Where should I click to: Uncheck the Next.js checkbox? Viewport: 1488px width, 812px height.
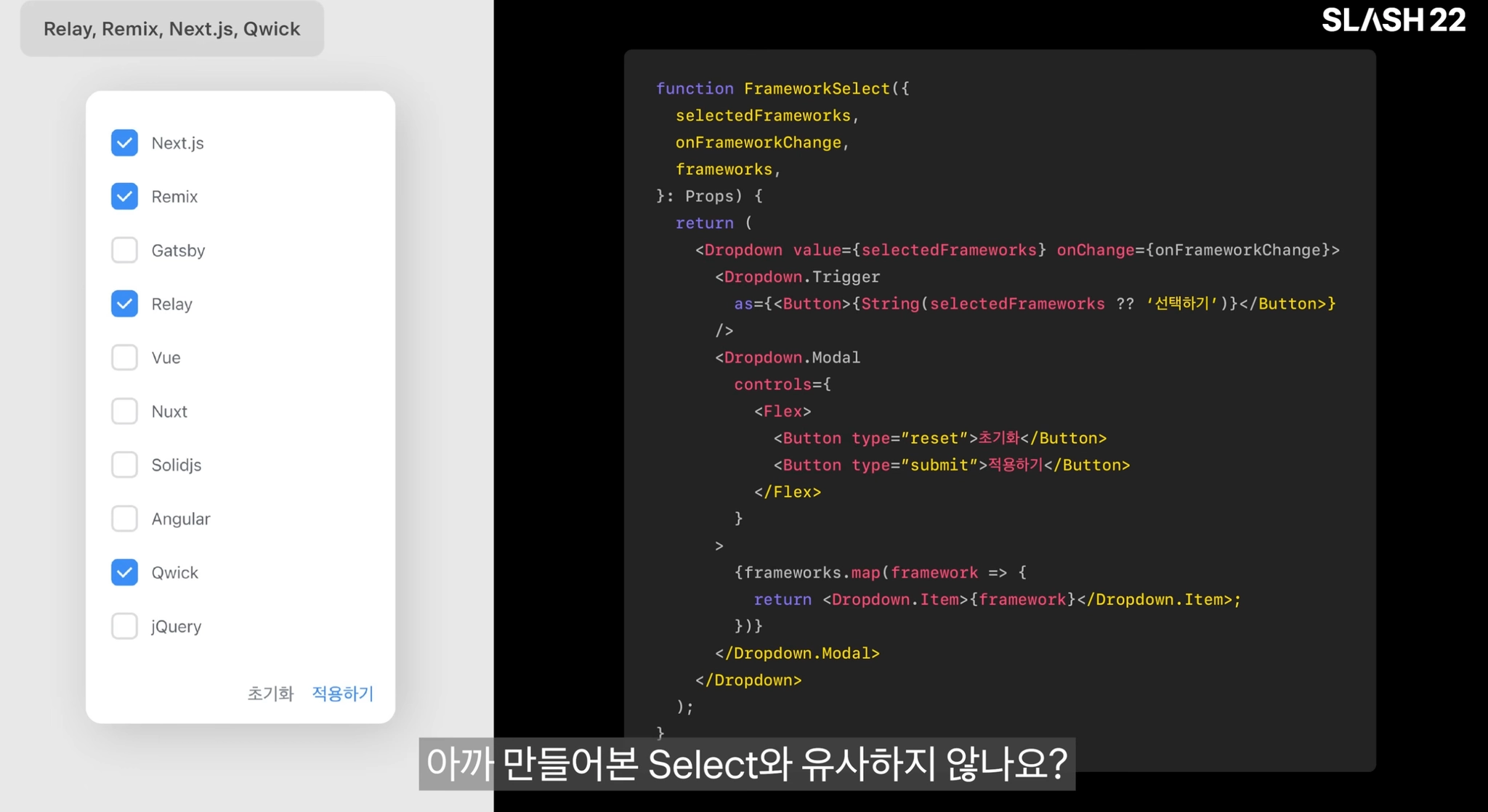tap(124, 143)
